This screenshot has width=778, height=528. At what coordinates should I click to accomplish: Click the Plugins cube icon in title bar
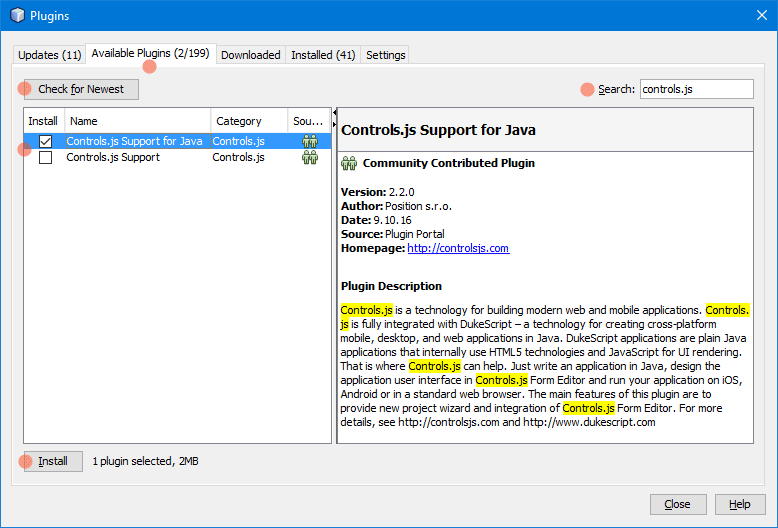(17, 15)
